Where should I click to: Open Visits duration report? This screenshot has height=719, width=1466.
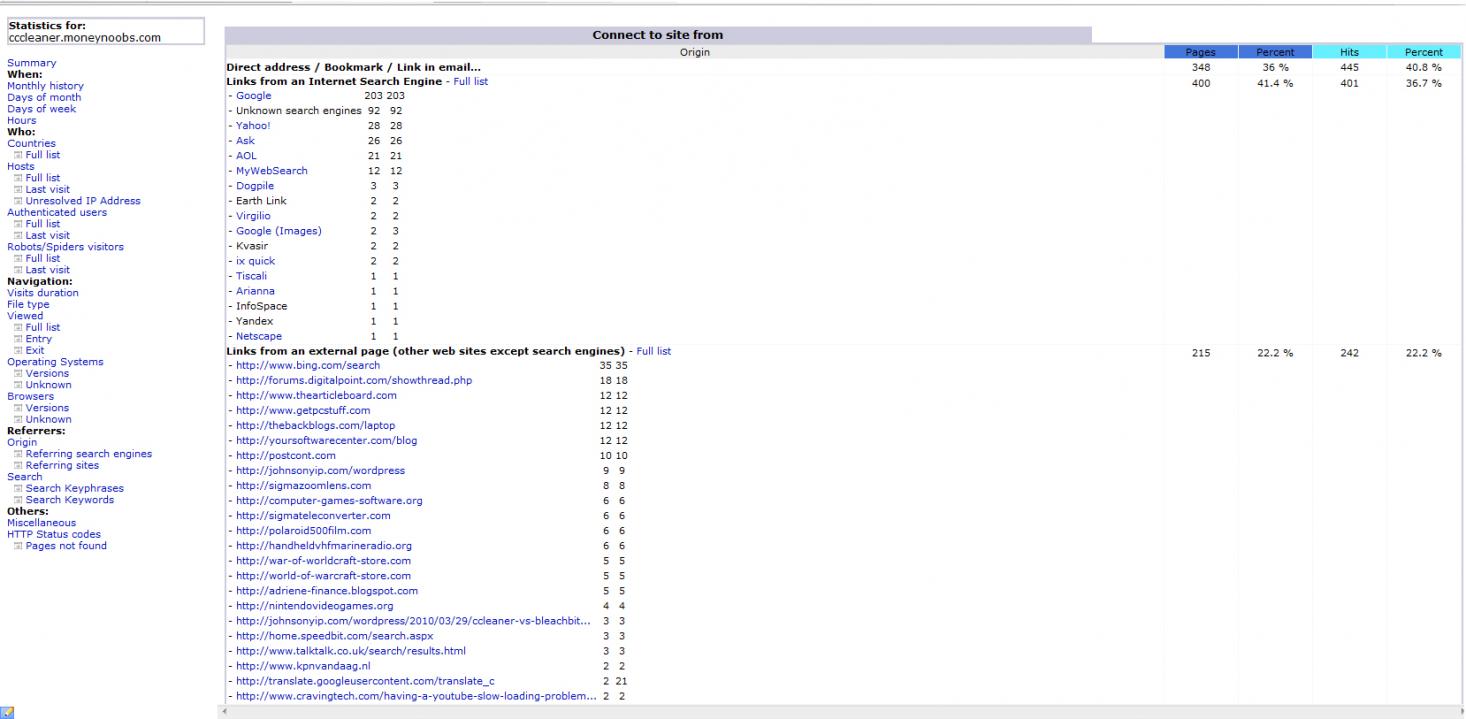click(42, 293)
